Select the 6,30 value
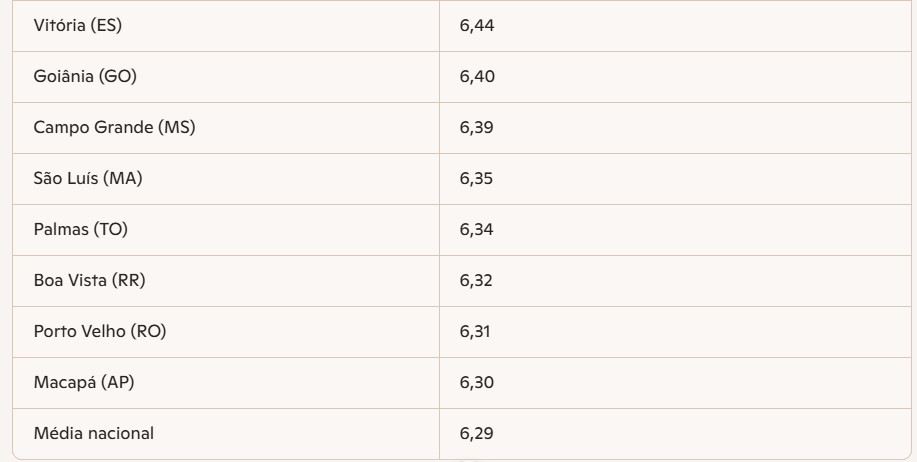The height and width of the screenshot is (462, 917). 477,383
